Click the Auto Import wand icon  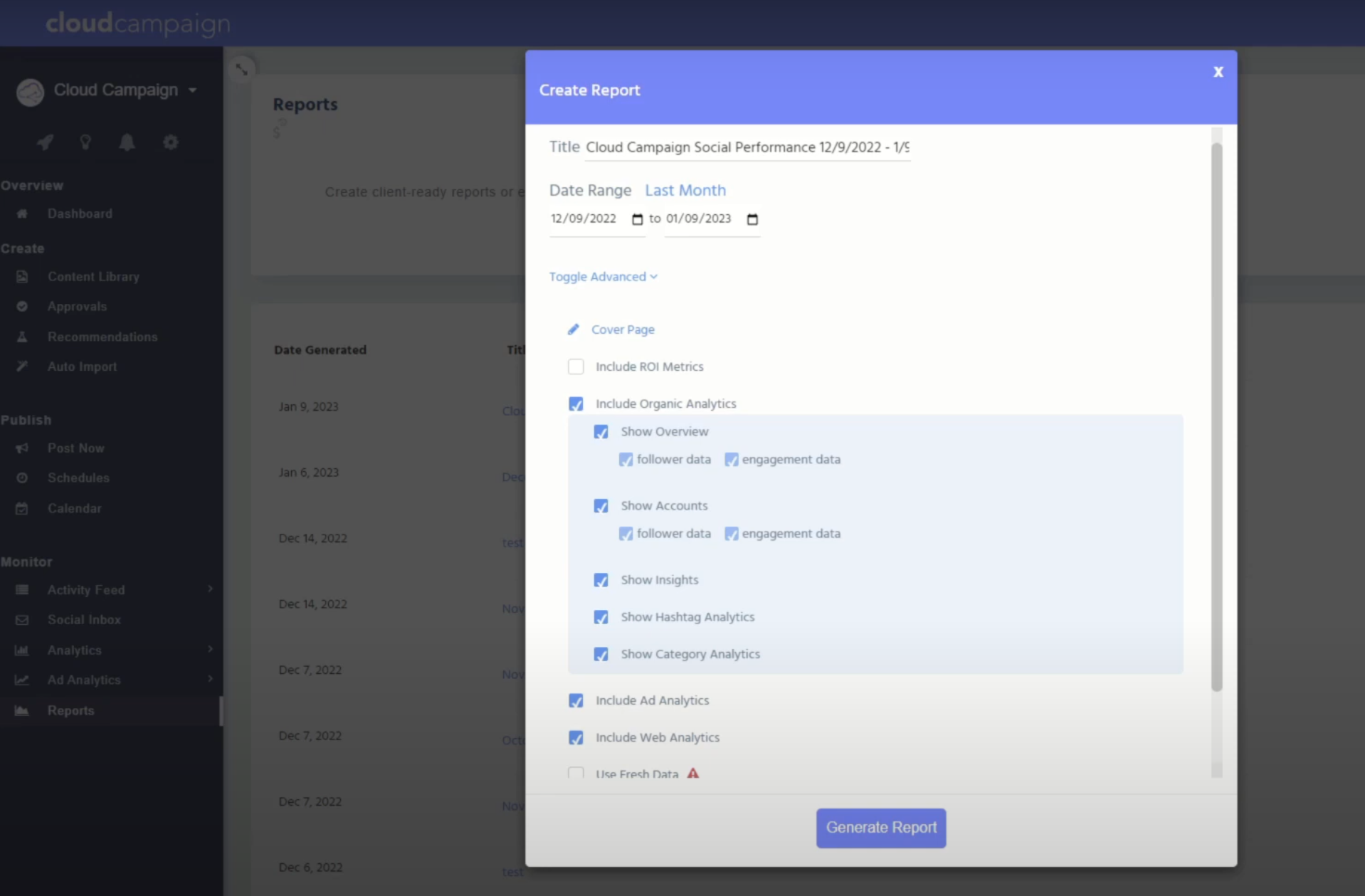click(22, 367)
